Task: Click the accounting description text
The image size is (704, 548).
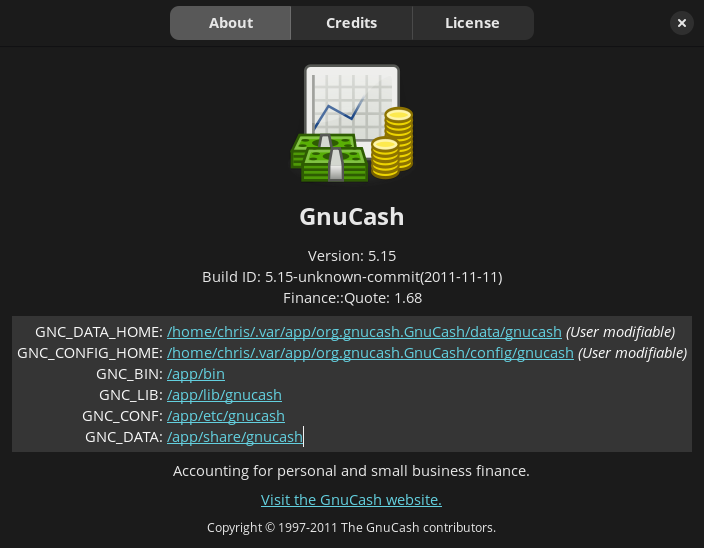Action: (351, 470)
